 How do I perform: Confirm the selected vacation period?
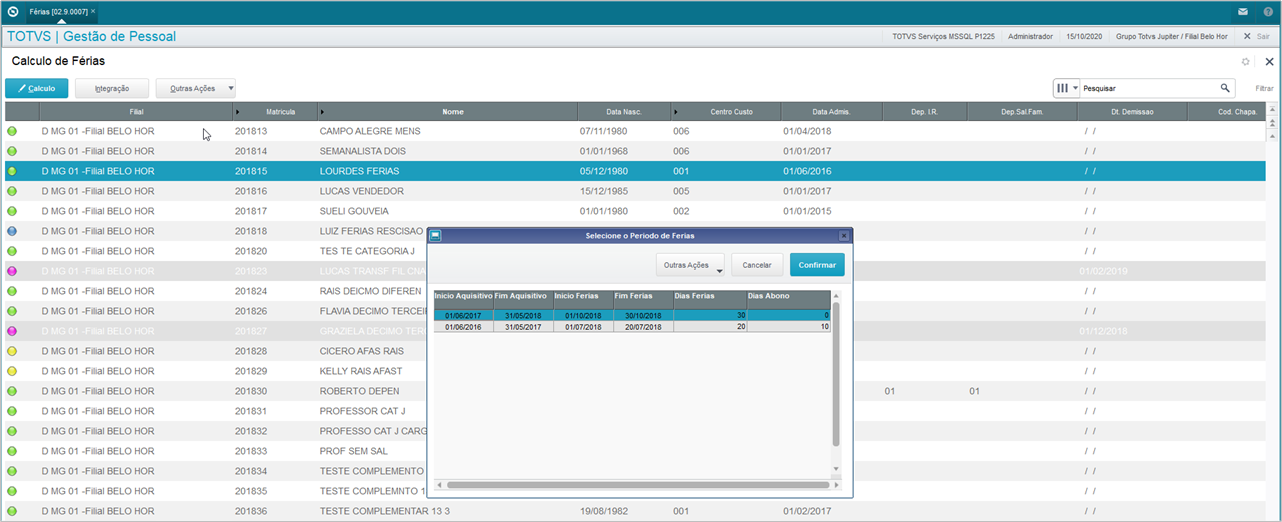point(817,265)
